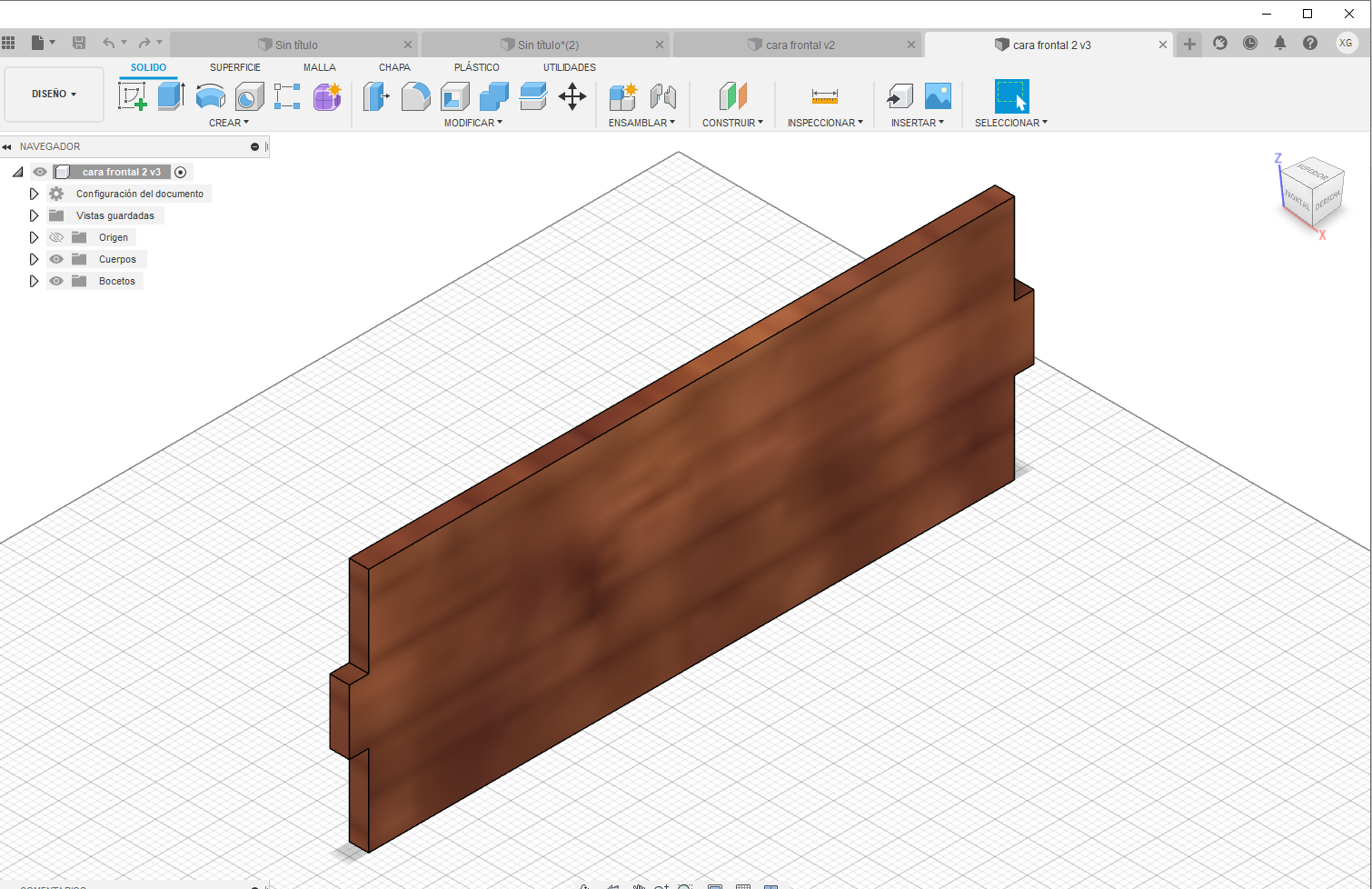Add a new design tab

(x=1189, y=44)
